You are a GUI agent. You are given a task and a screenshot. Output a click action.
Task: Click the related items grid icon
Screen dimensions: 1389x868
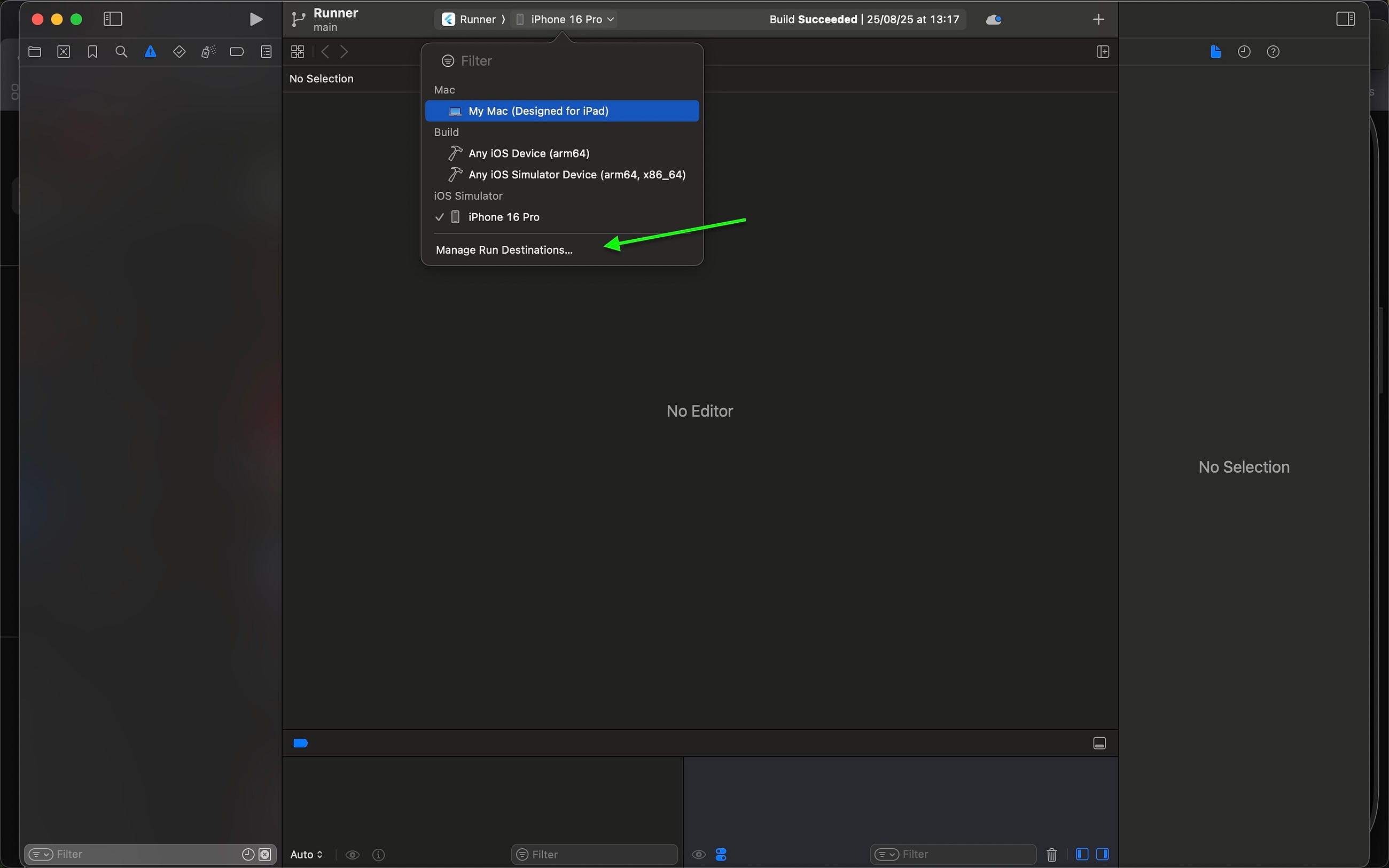point(298,52)
